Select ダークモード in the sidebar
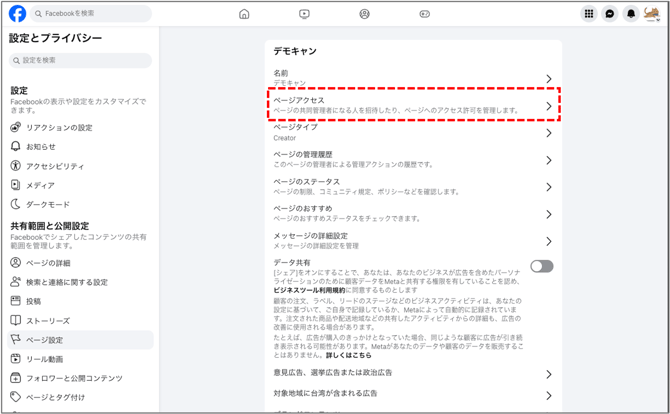This screenshot has width=670, height=414. coord(47,205)
